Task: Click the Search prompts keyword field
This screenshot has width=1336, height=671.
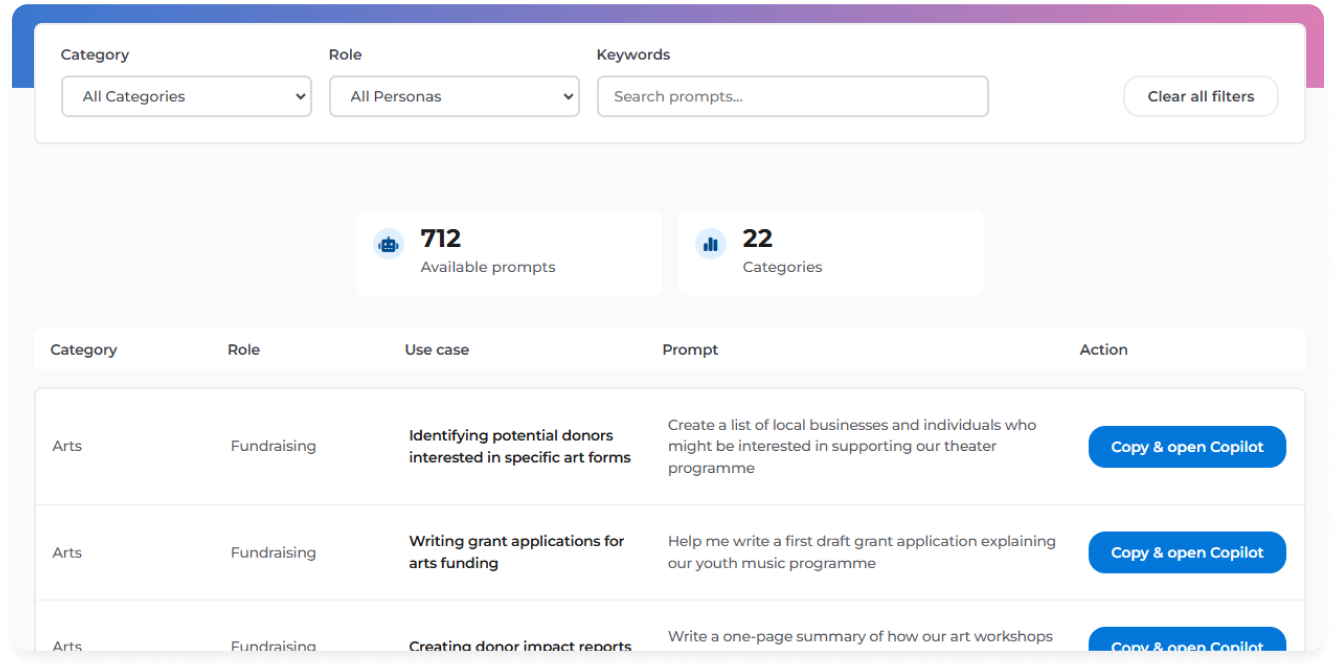Action: coord(792,96)
